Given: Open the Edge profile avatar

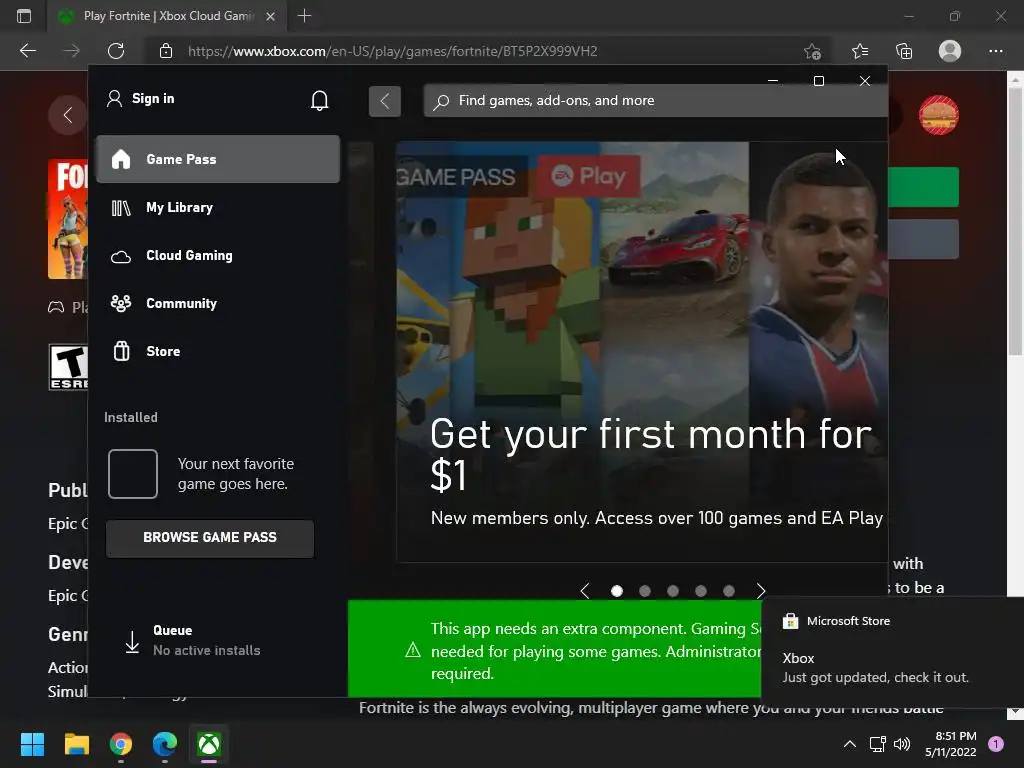Looking at the screenshot, I should 950,51.
